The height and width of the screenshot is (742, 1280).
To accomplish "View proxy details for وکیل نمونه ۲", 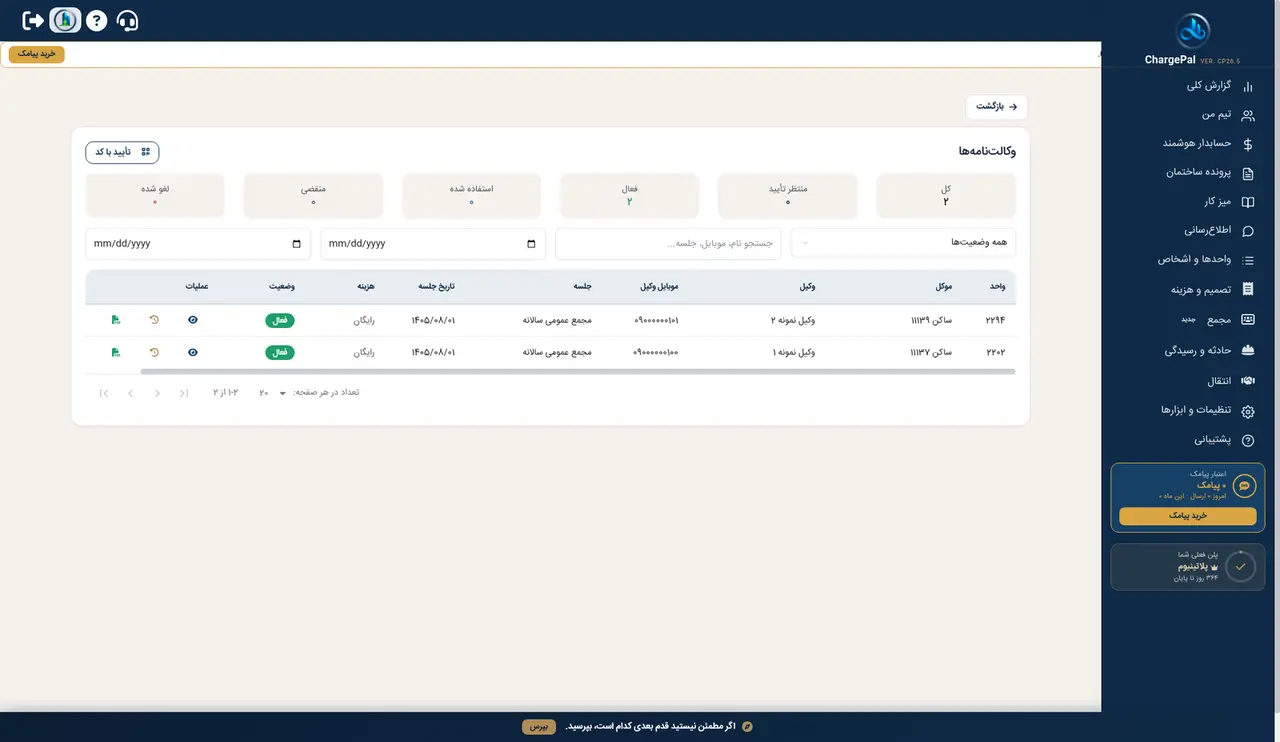I will 193,321.
